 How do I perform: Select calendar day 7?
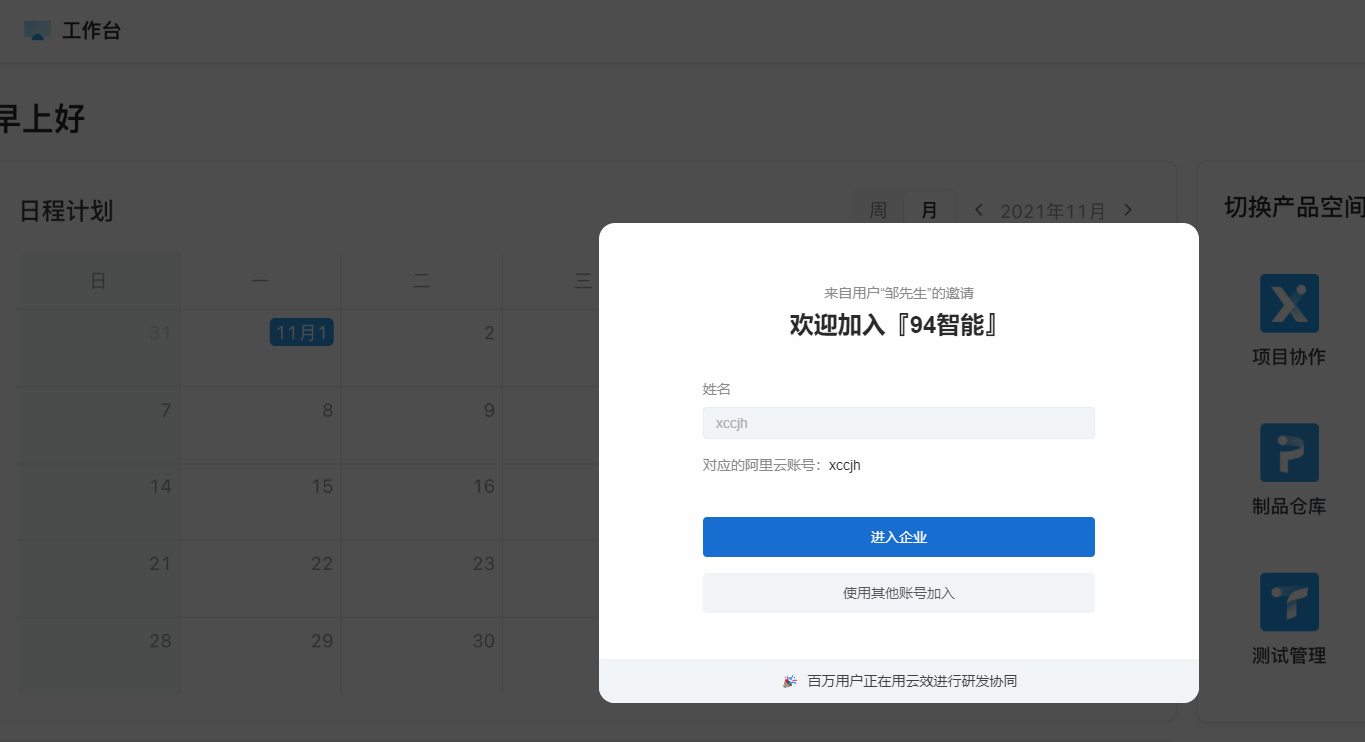[x=166, y=410]
